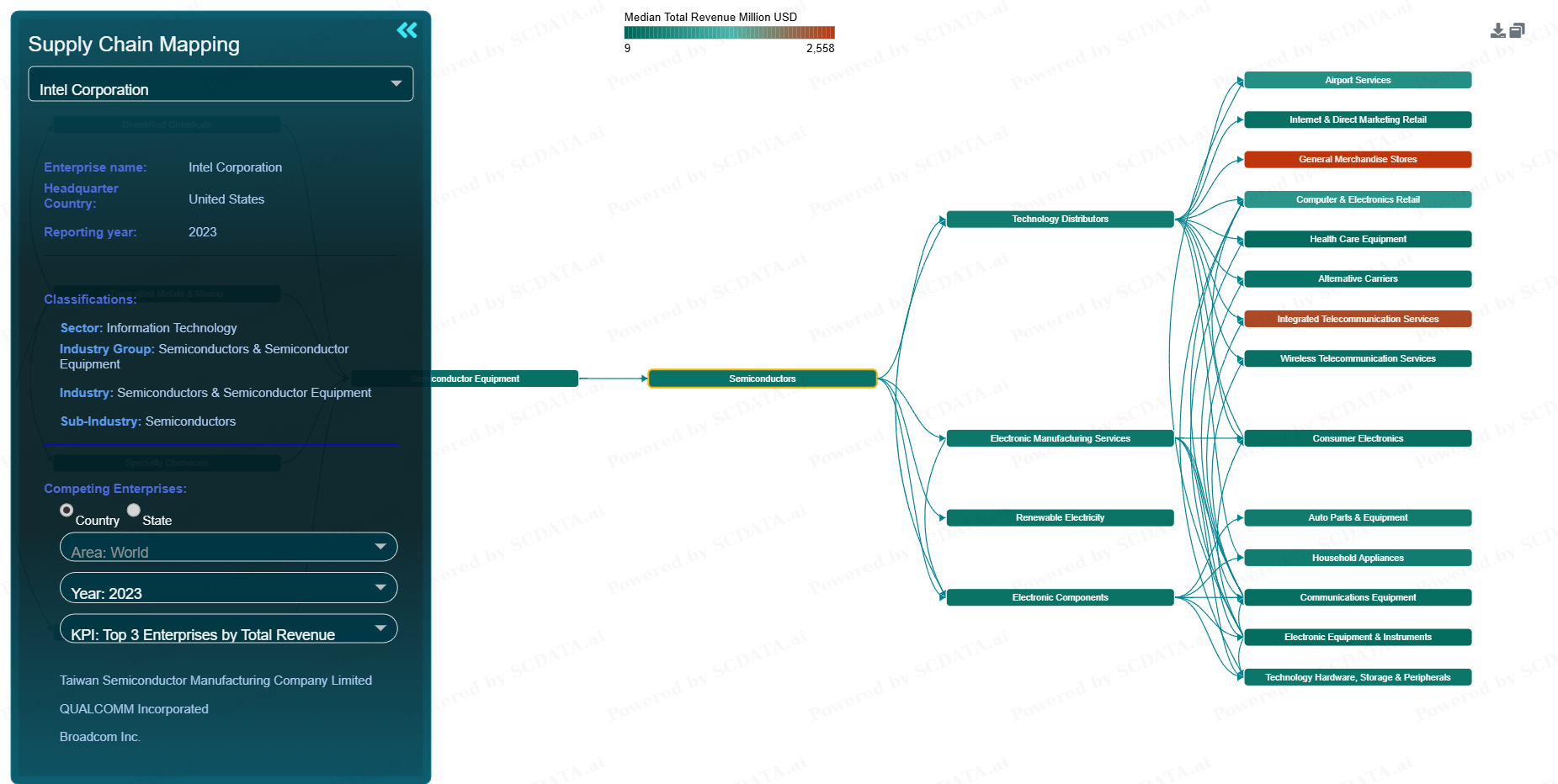Click Broadcom Inc. competitor
Image resolution: width=1558 pixels, height=784 pixels.
(x=100, y=737)
